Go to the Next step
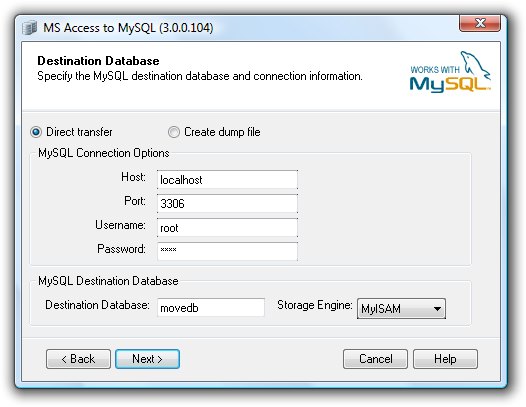Screen dimensions: 526x407 (147, 359)
